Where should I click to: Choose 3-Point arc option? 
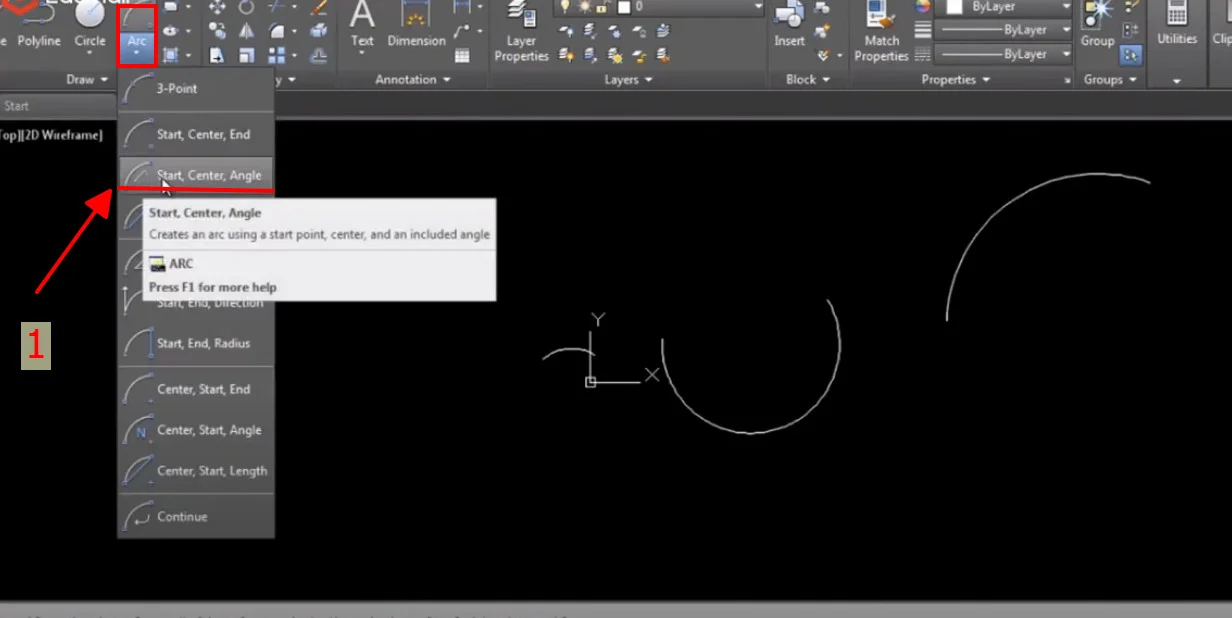click(196, 88)
